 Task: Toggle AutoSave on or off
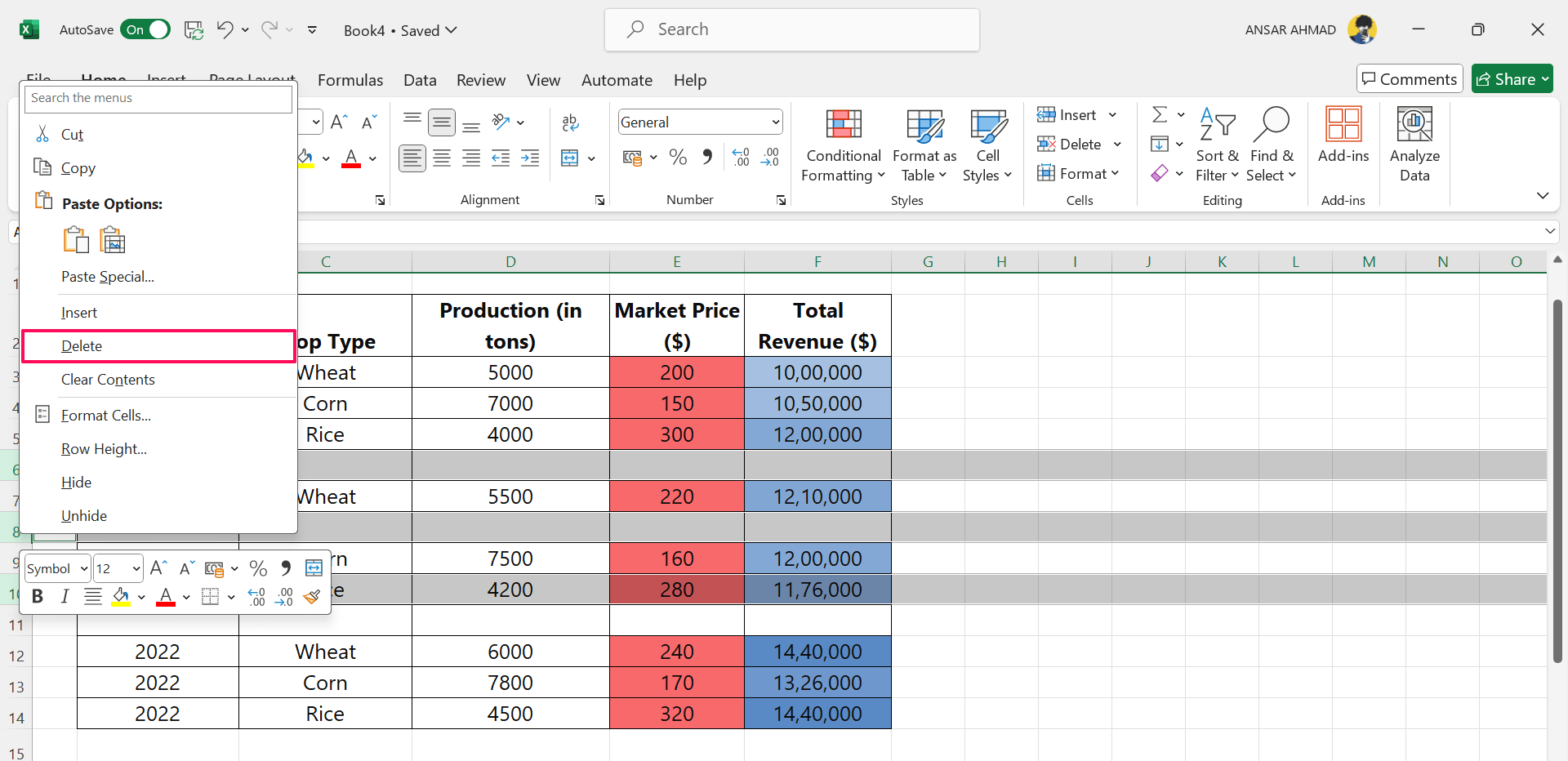pyautogui.click(x=145, y=29)
